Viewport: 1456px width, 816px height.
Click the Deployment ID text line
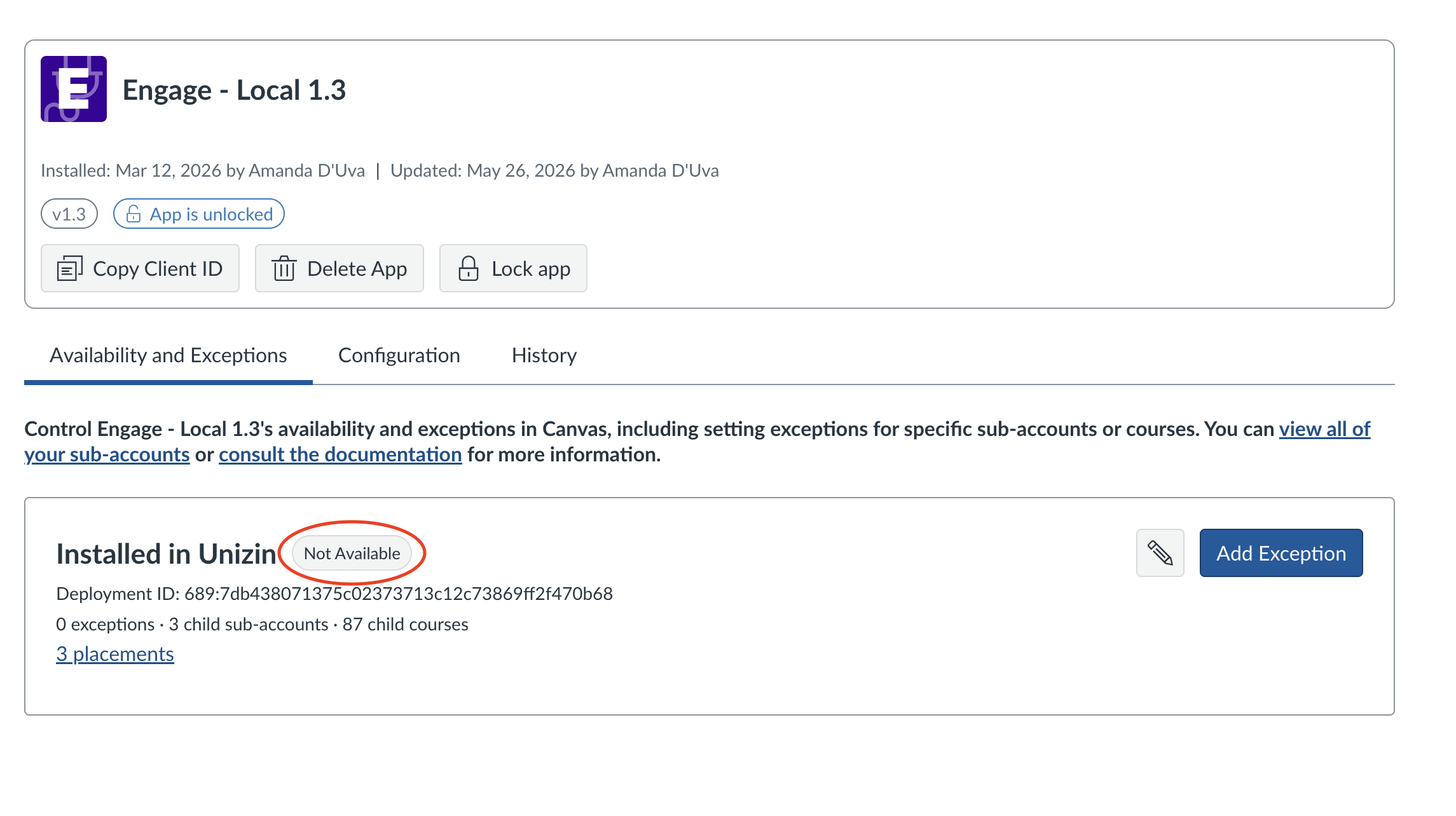click(334, 594)
